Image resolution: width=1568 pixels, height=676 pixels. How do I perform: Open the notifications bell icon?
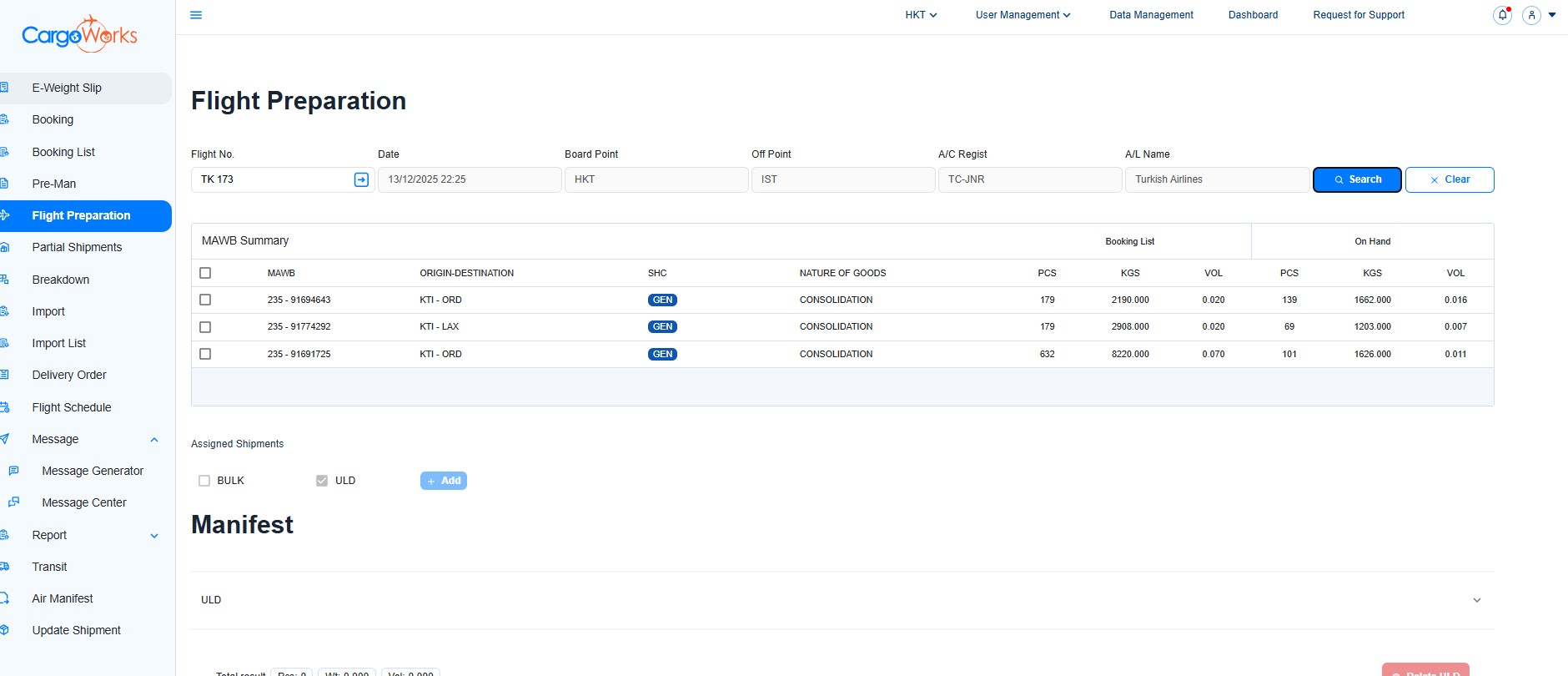(1502, 15)
